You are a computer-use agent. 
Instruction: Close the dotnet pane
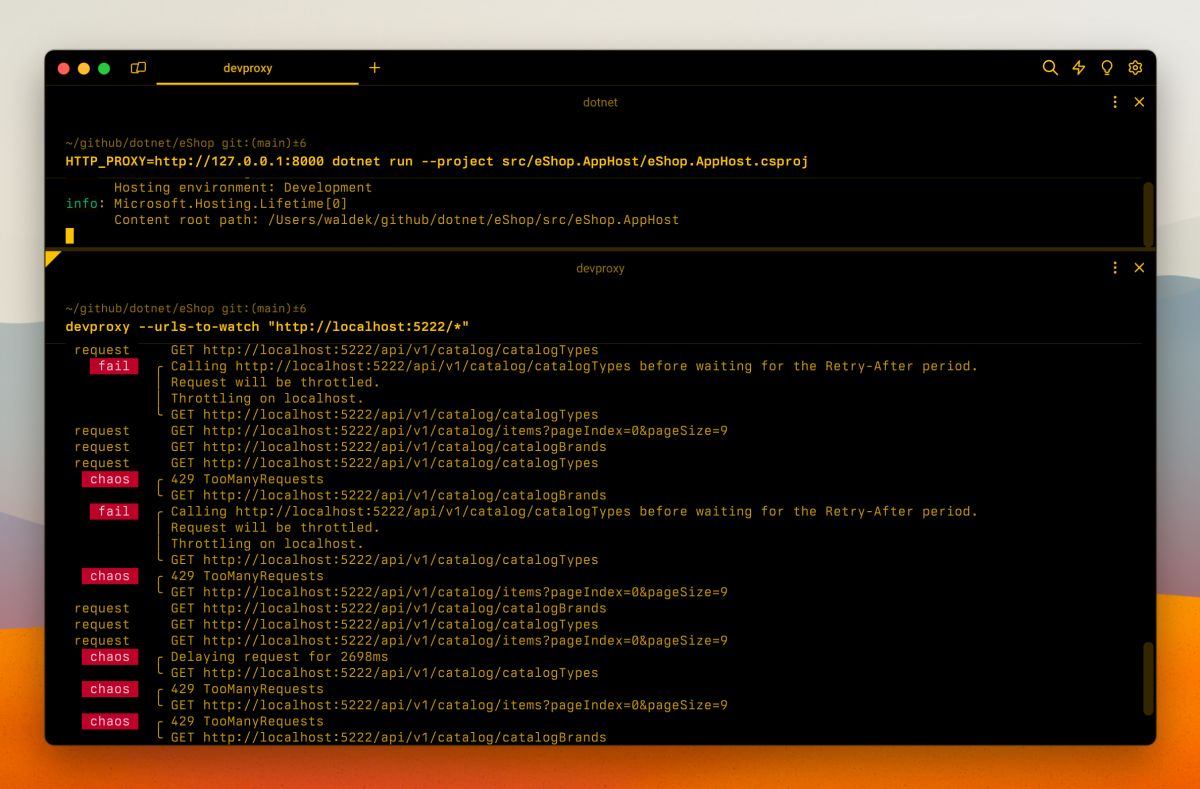click(x=1139, y=102)
